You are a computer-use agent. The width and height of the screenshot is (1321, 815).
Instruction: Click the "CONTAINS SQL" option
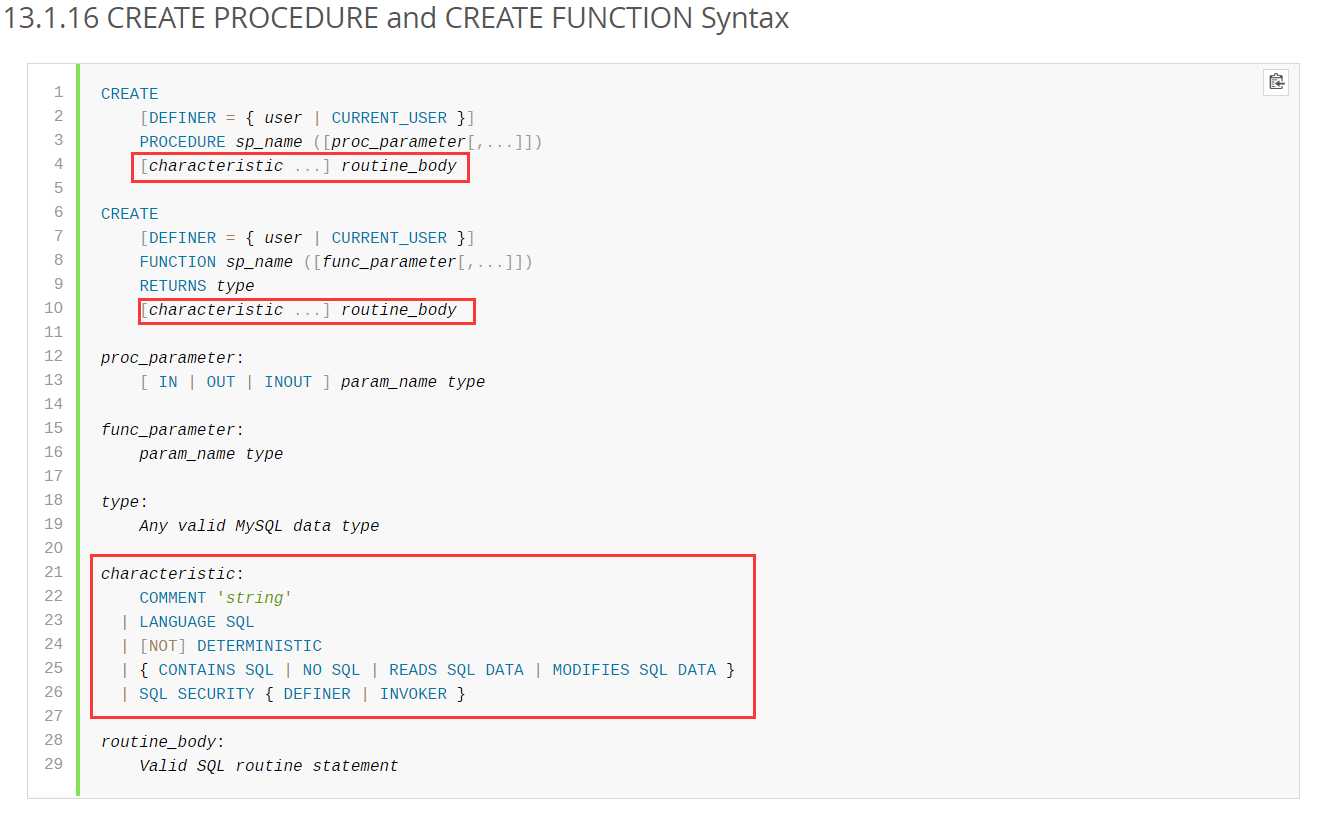pyautogui.click(x=216, y=670)
